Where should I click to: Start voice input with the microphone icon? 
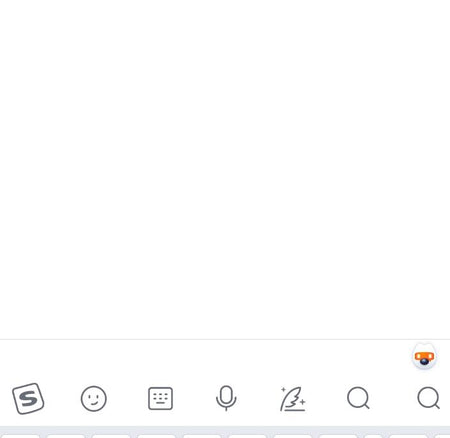coord(226,398)
